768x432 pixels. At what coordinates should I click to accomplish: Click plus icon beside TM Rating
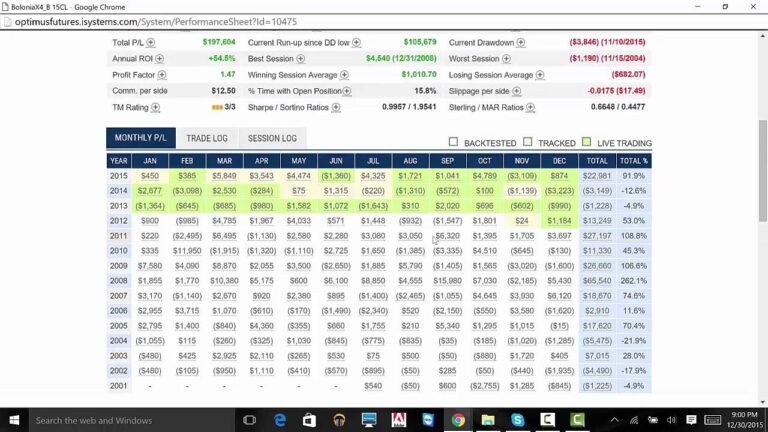pos(155,107)
